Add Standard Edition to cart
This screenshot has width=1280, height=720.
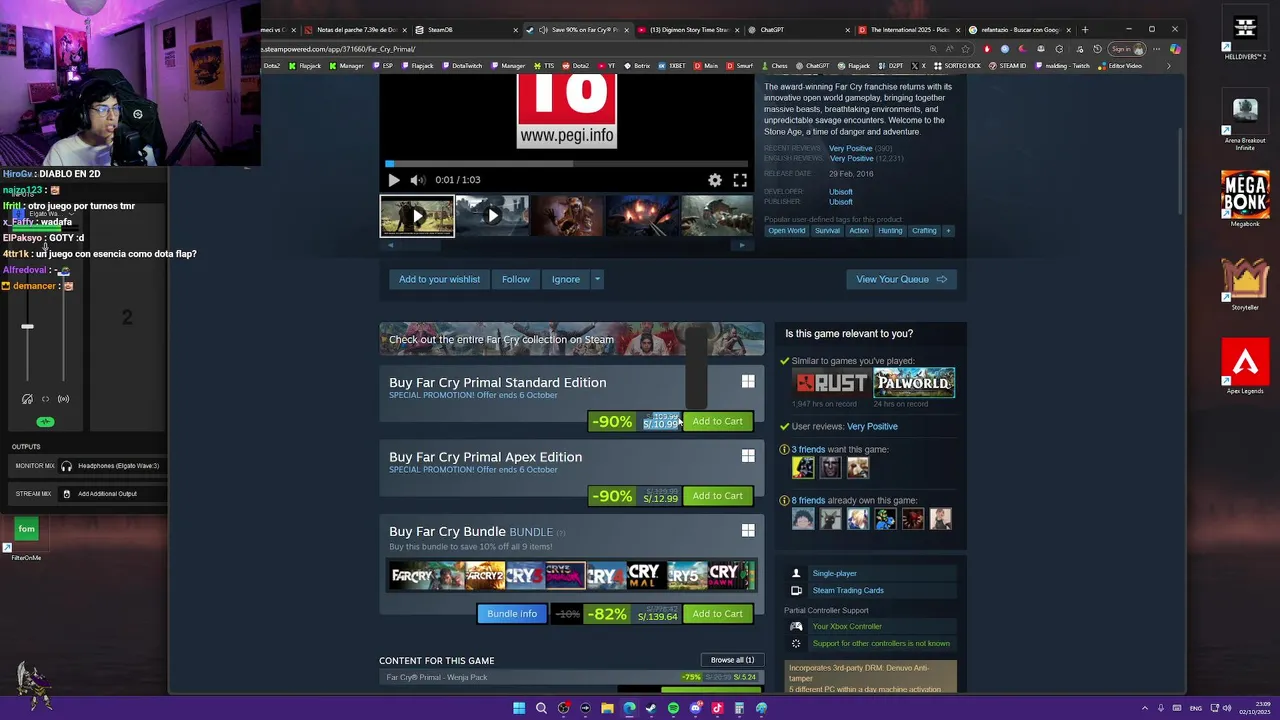[717, 421]
